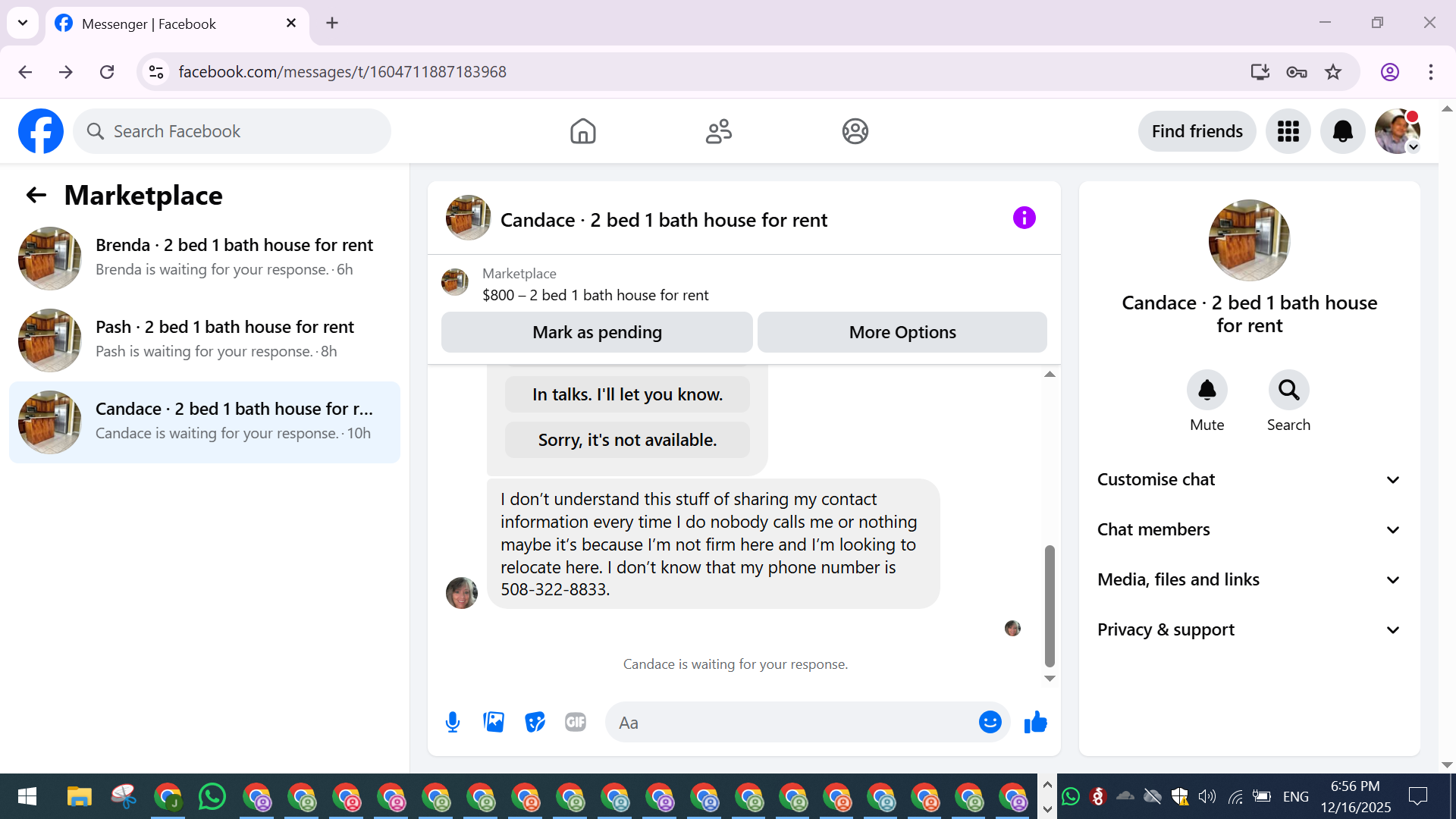Open File Explorer from the taskbar

[79, 797]
